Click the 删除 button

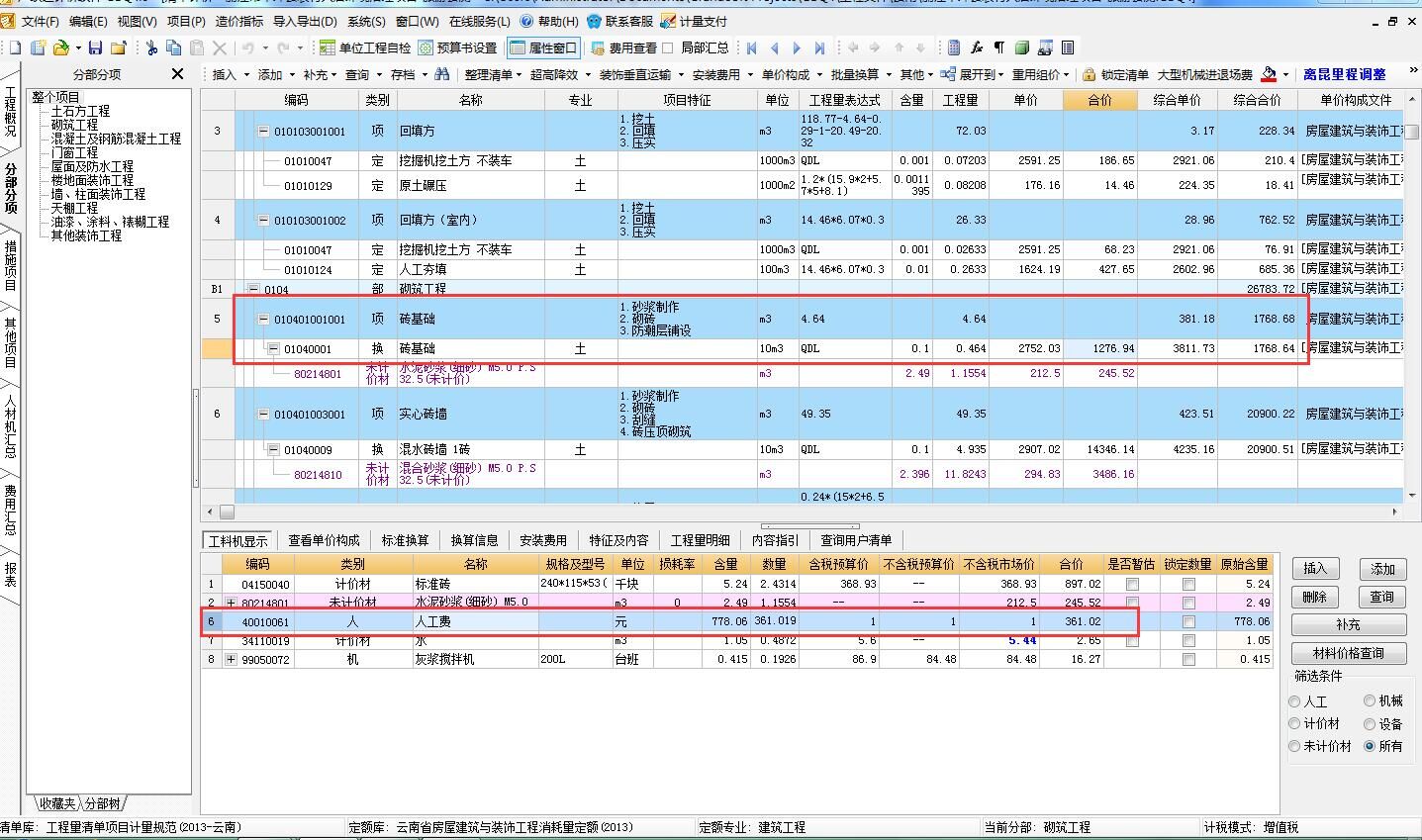click(x=1314, y=597)
